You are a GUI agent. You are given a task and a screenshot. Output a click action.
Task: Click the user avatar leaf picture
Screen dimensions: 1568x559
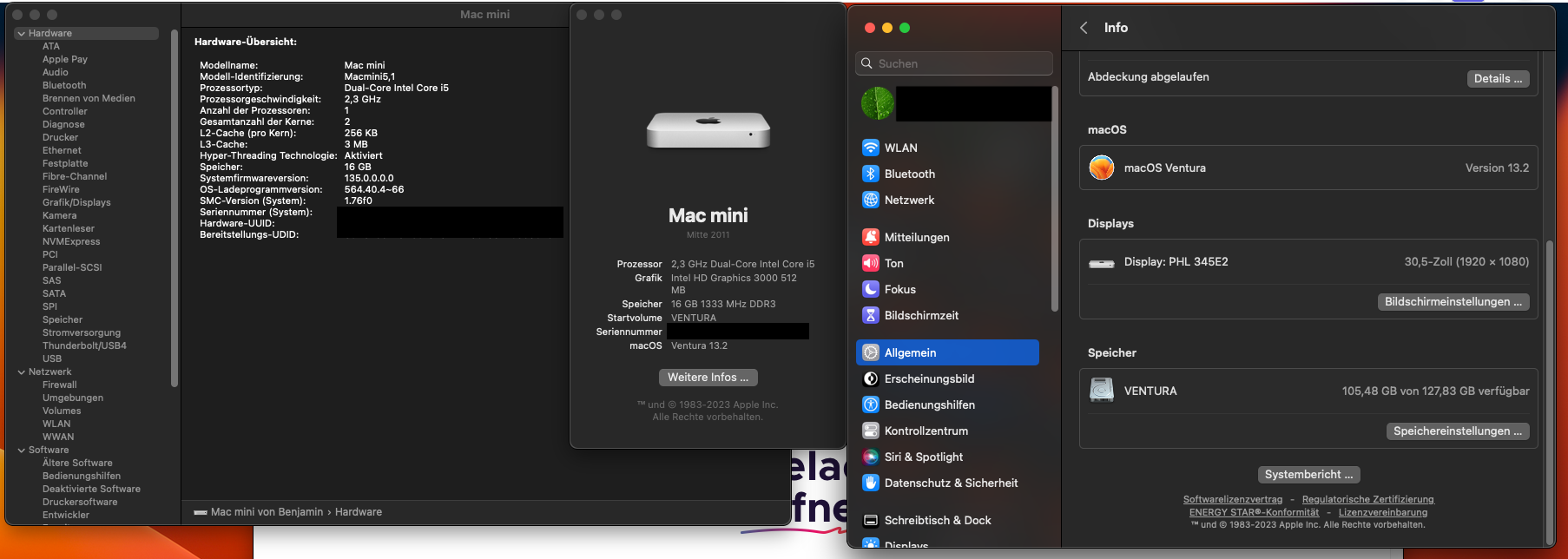878,103
